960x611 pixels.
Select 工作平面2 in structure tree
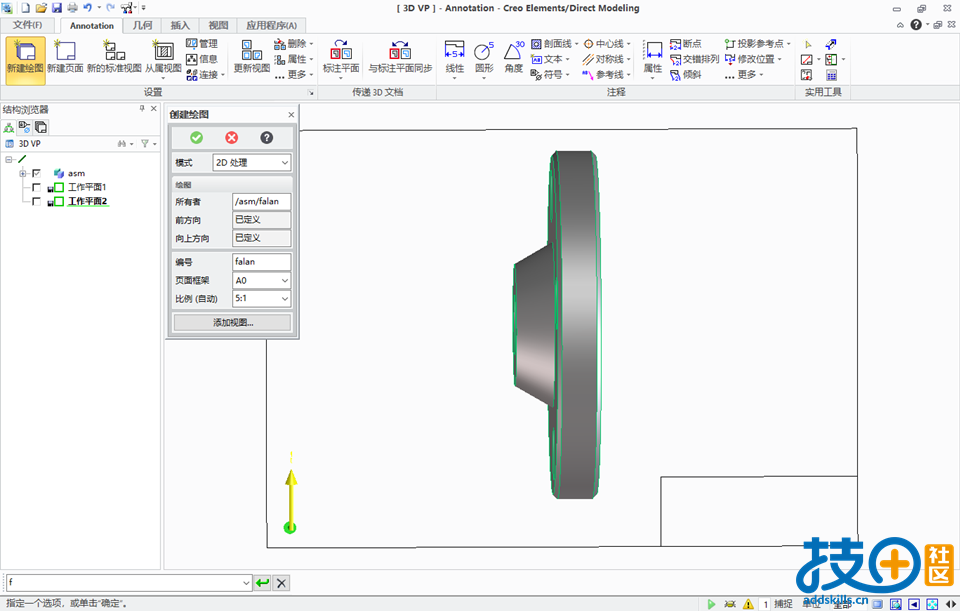[x=88, y=201]
